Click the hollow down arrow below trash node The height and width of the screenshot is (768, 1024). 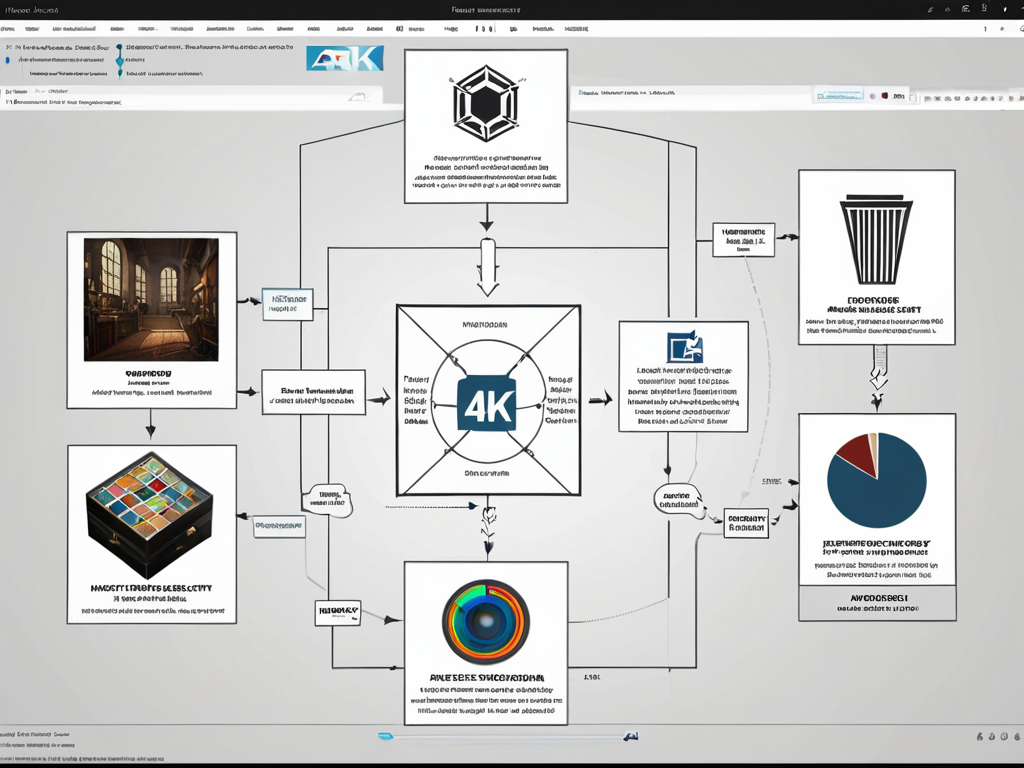click(878, 370)
